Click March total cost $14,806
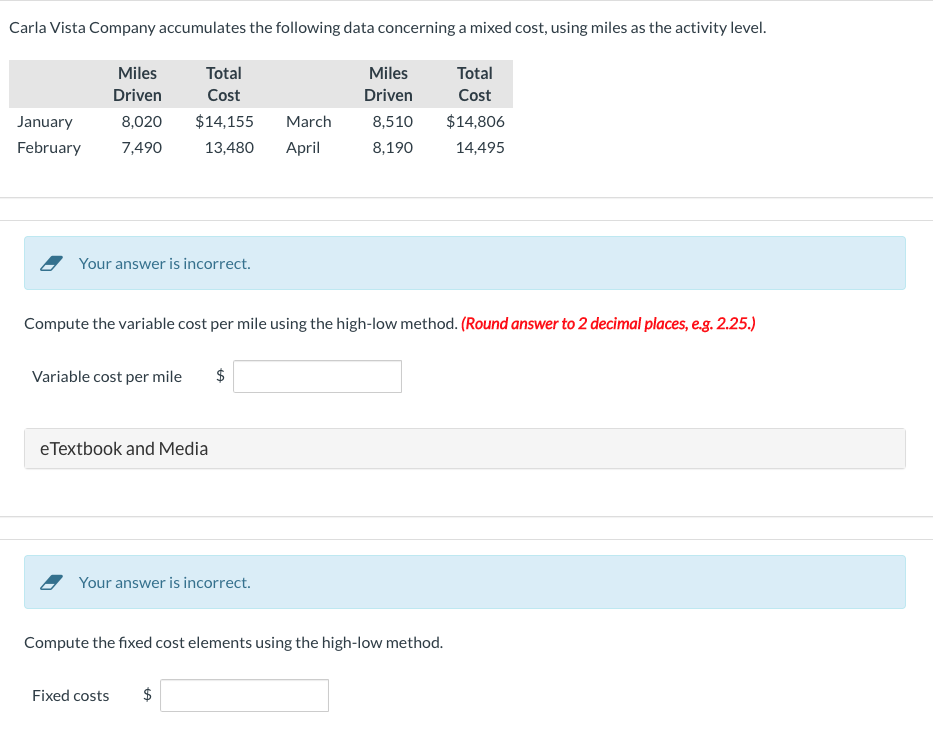Image resolution: width=933 pixels, height=739 pixels. [475, 121]
